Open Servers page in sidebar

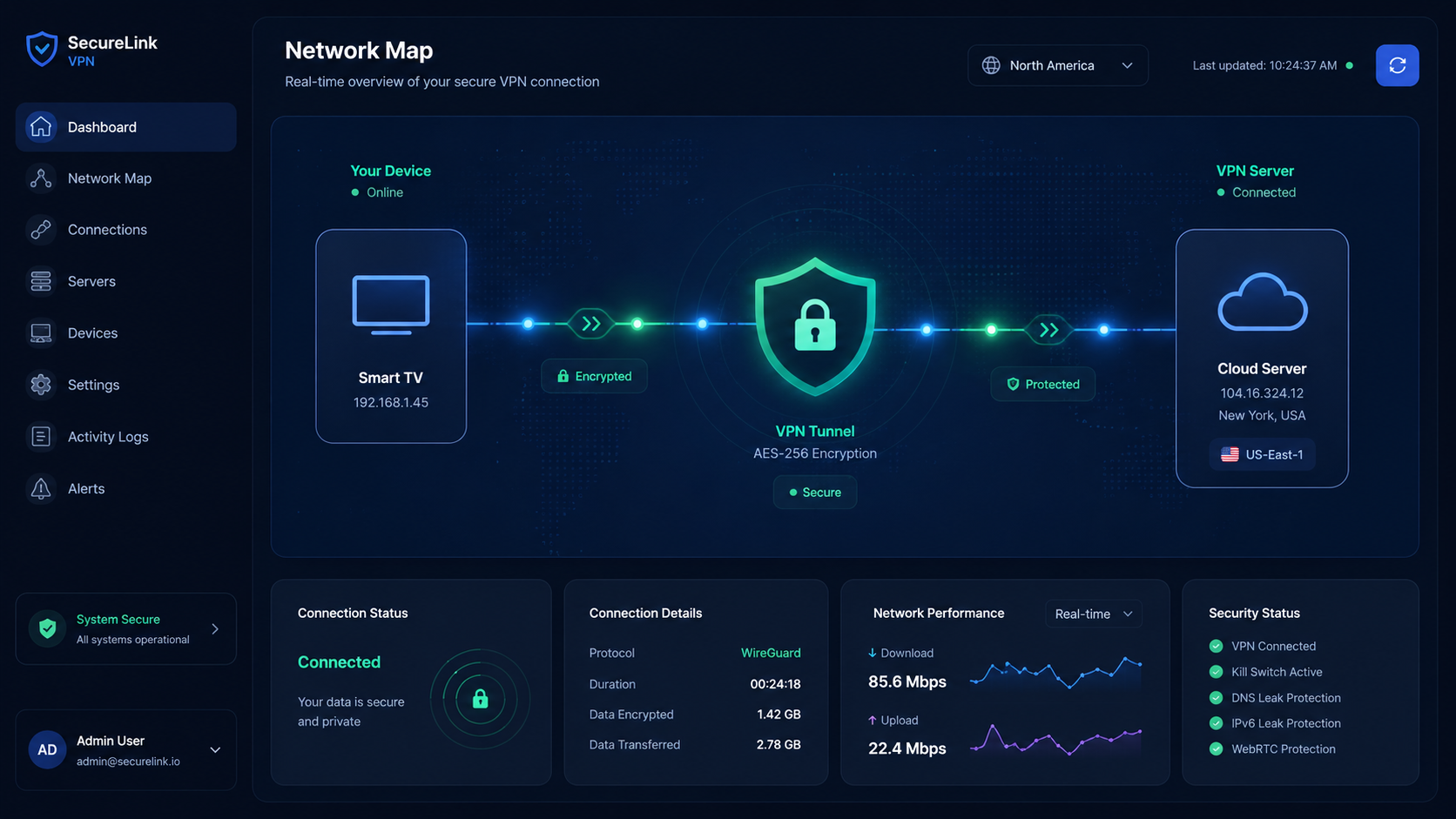coord(126,281)
